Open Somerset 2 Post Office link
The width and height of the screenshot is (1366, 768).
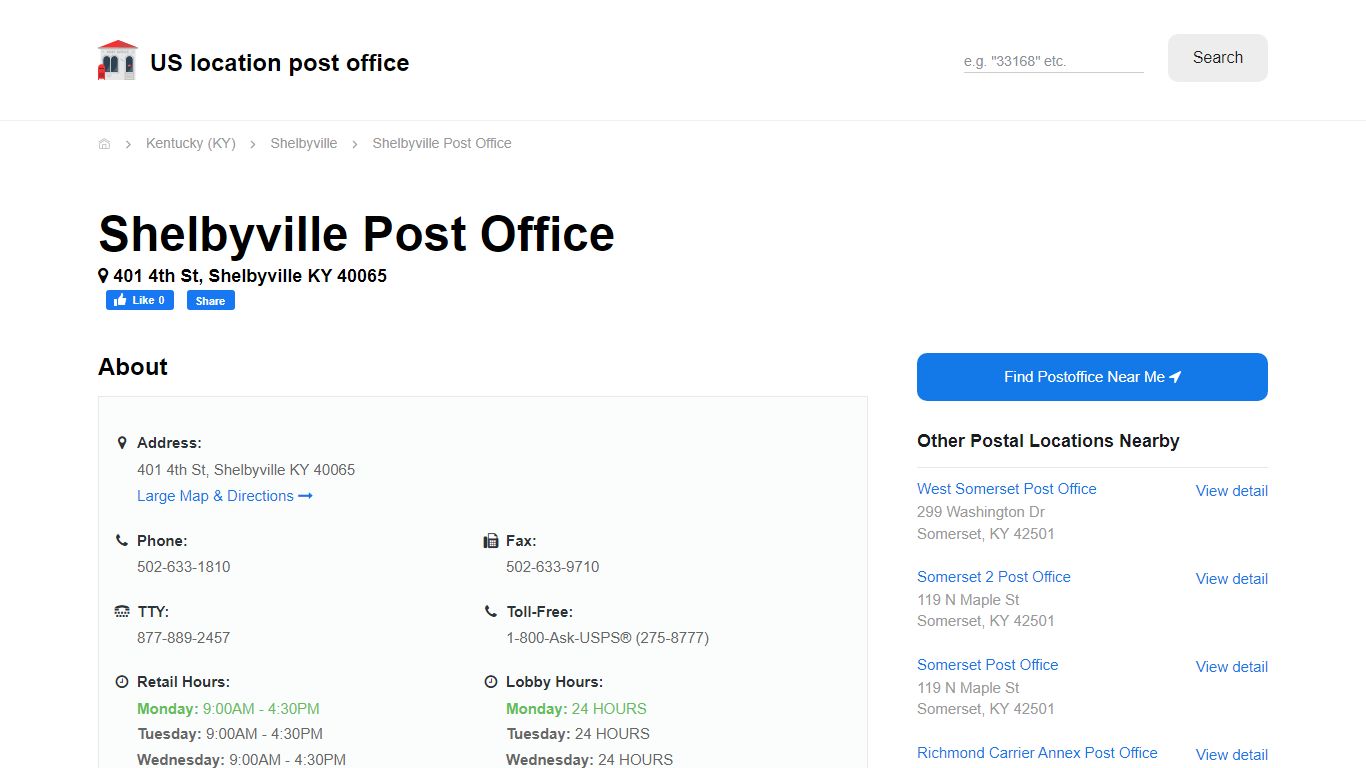(993, 577)
